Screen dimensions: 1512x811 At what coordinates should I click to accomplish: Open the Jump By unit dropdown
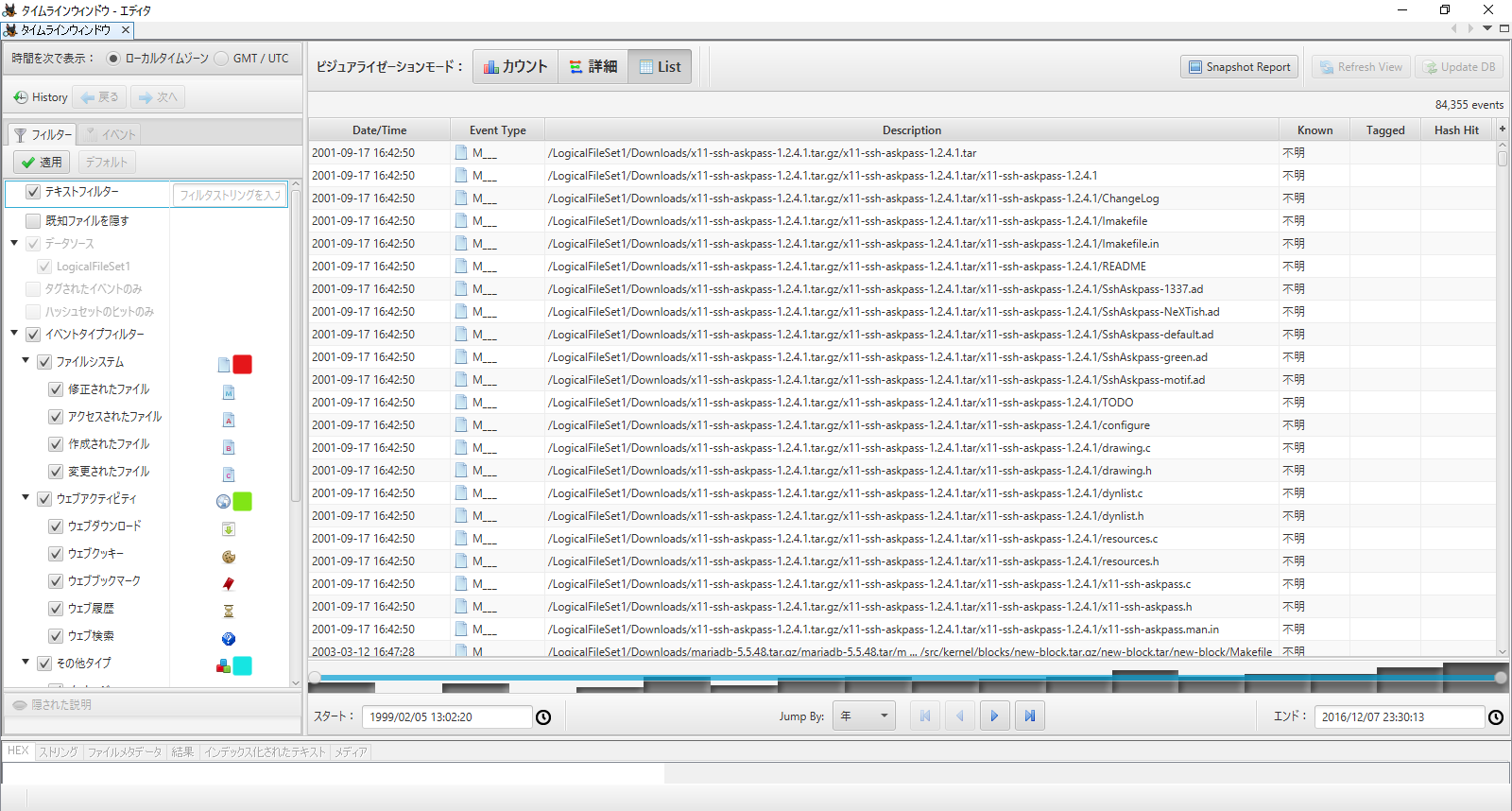(x=864, y=716)
